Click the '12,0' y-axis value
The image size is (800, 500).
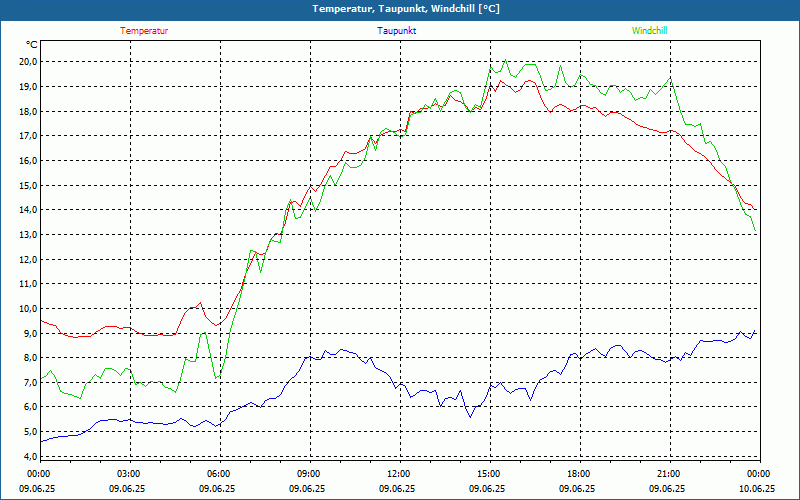pos(28,259)
